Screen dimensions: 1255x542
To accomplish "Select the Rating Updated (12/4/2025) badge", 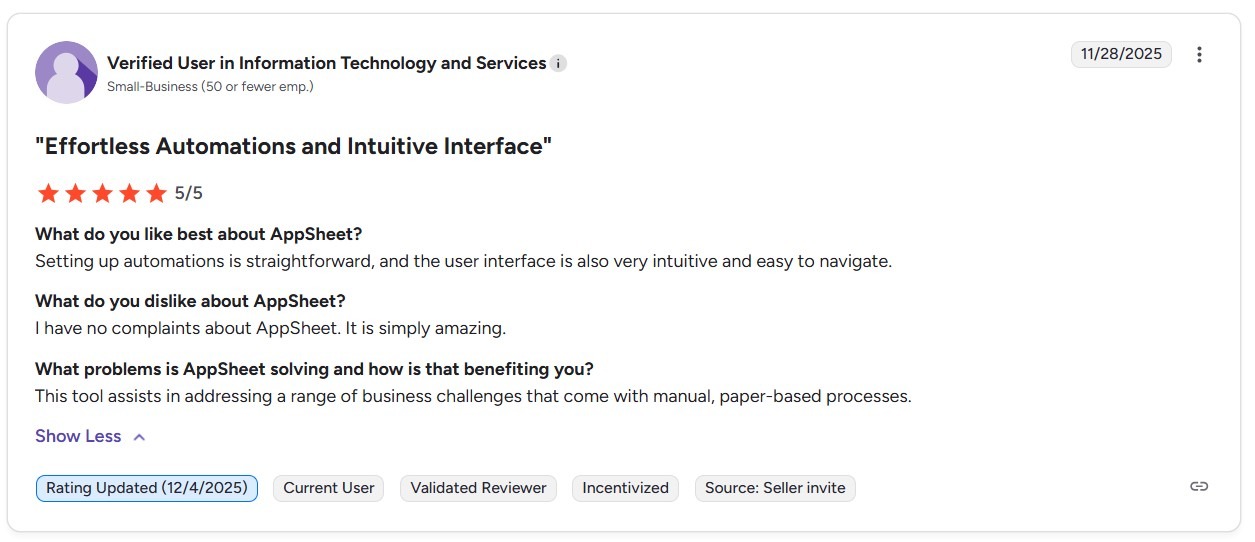I will 147,488.
